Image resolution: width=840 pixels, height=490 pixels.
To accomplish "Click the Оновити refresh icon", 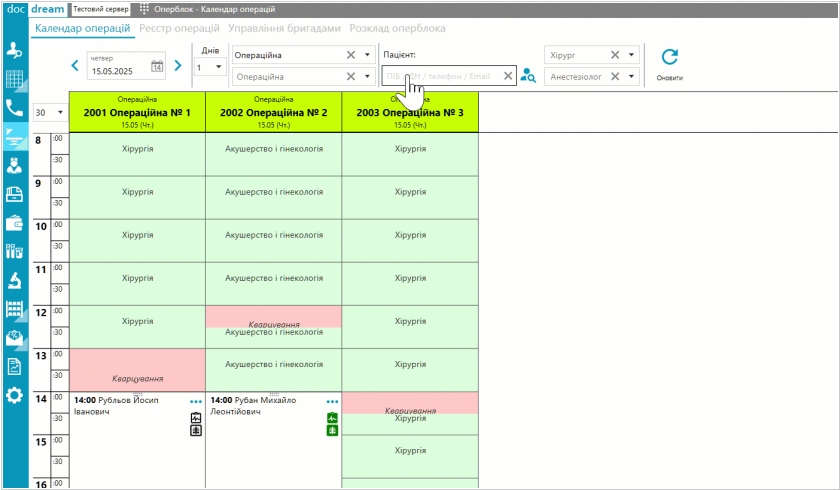I will coord(670,58).
